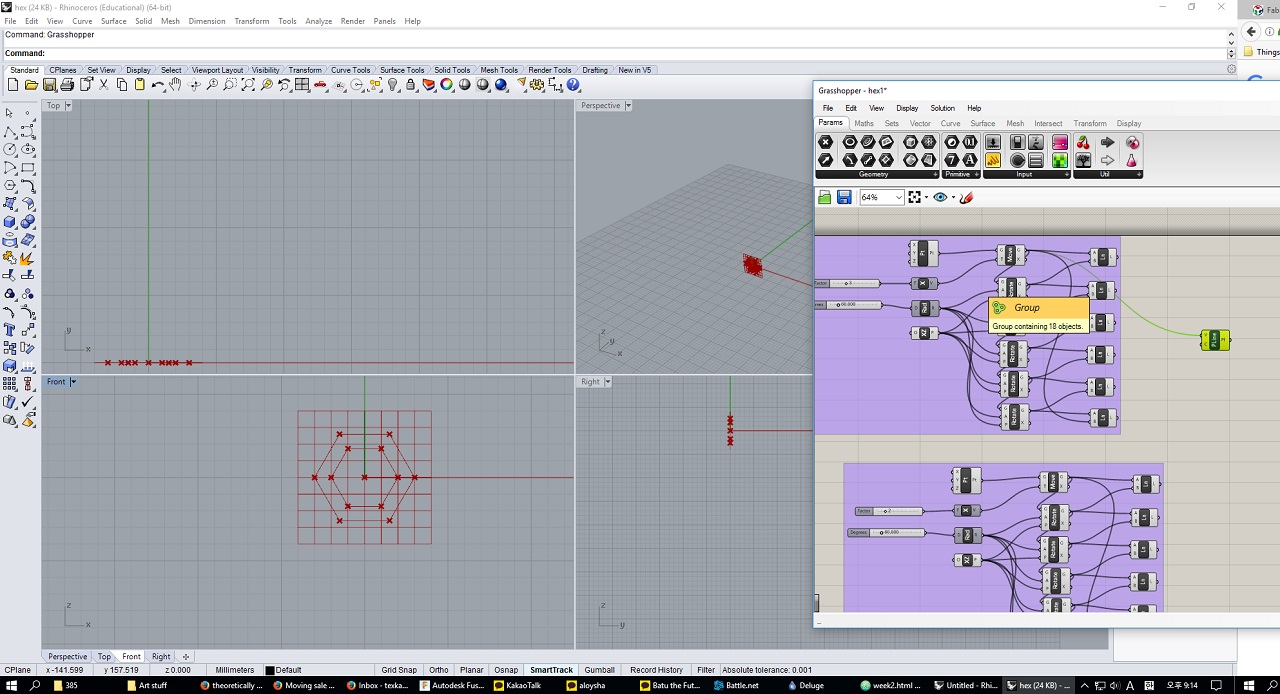Image resolution: width=1280 pixels, height=694 pixels.
Task: Click the Command input field
Action: coord(615,53)
